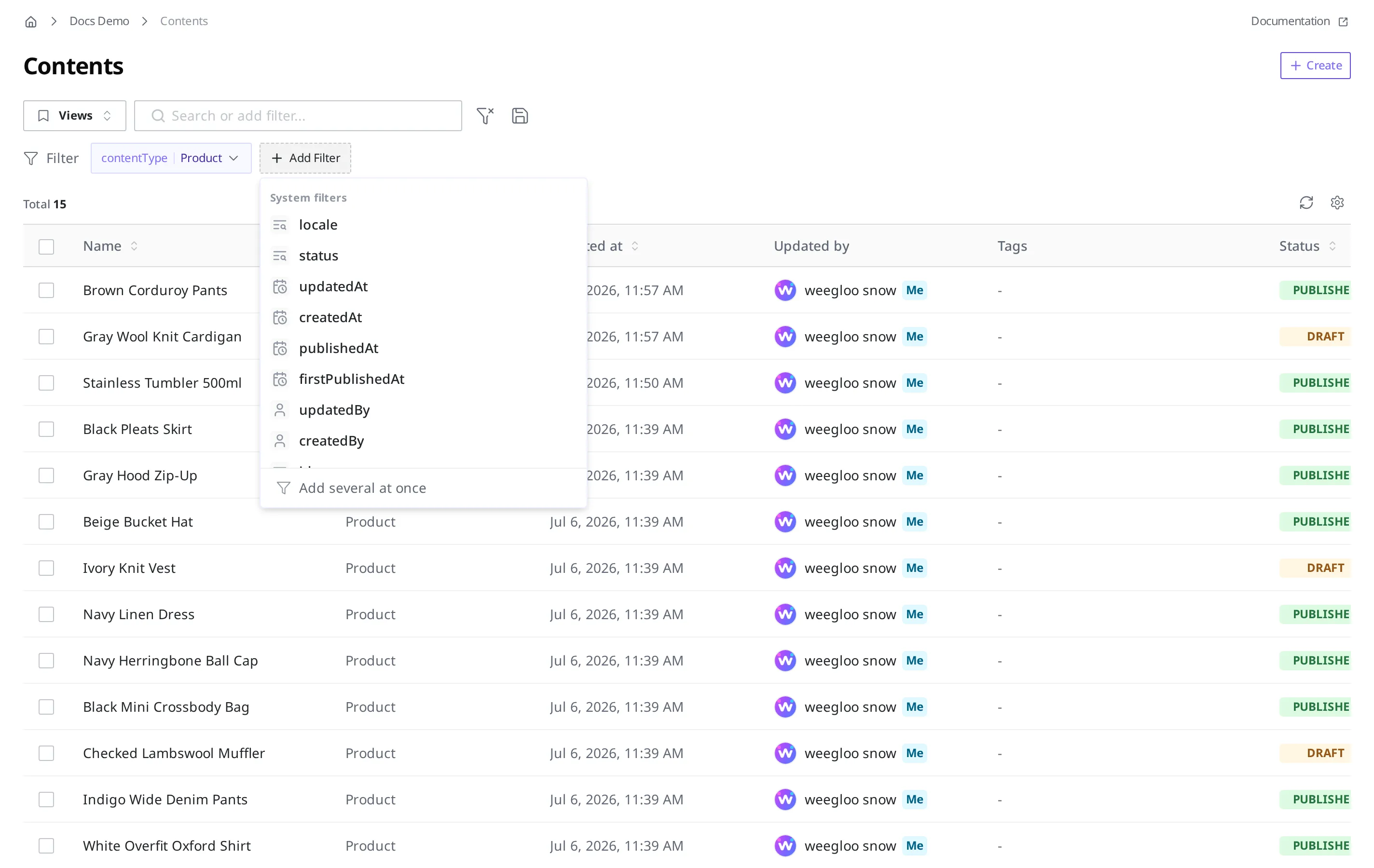1374x868 pixels.
Task: Choose the status system filter
Action: (x=424, y=256)
